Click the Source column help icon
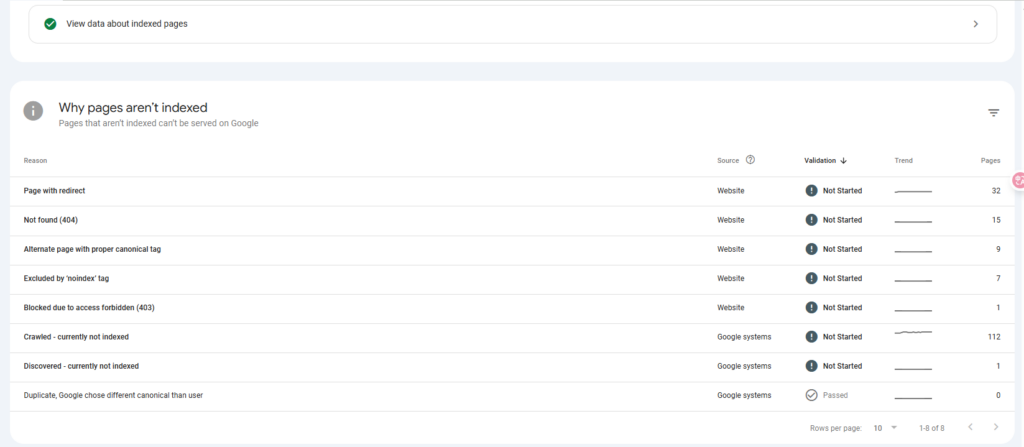The width and height of the screenshot is (1024, 447). 750,160
